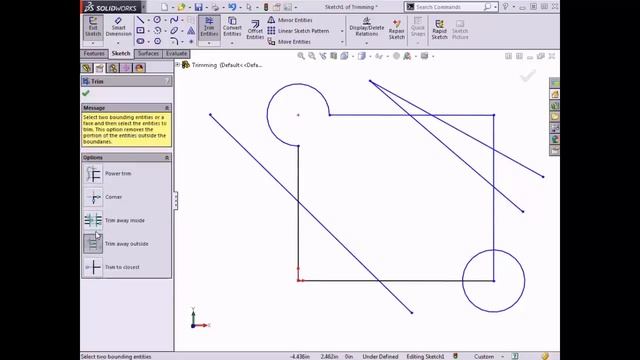Click the SolidWorks Help lightbulb icon
Image resolution: width=640 pixels, height=360 pixels.
[505, 7]
